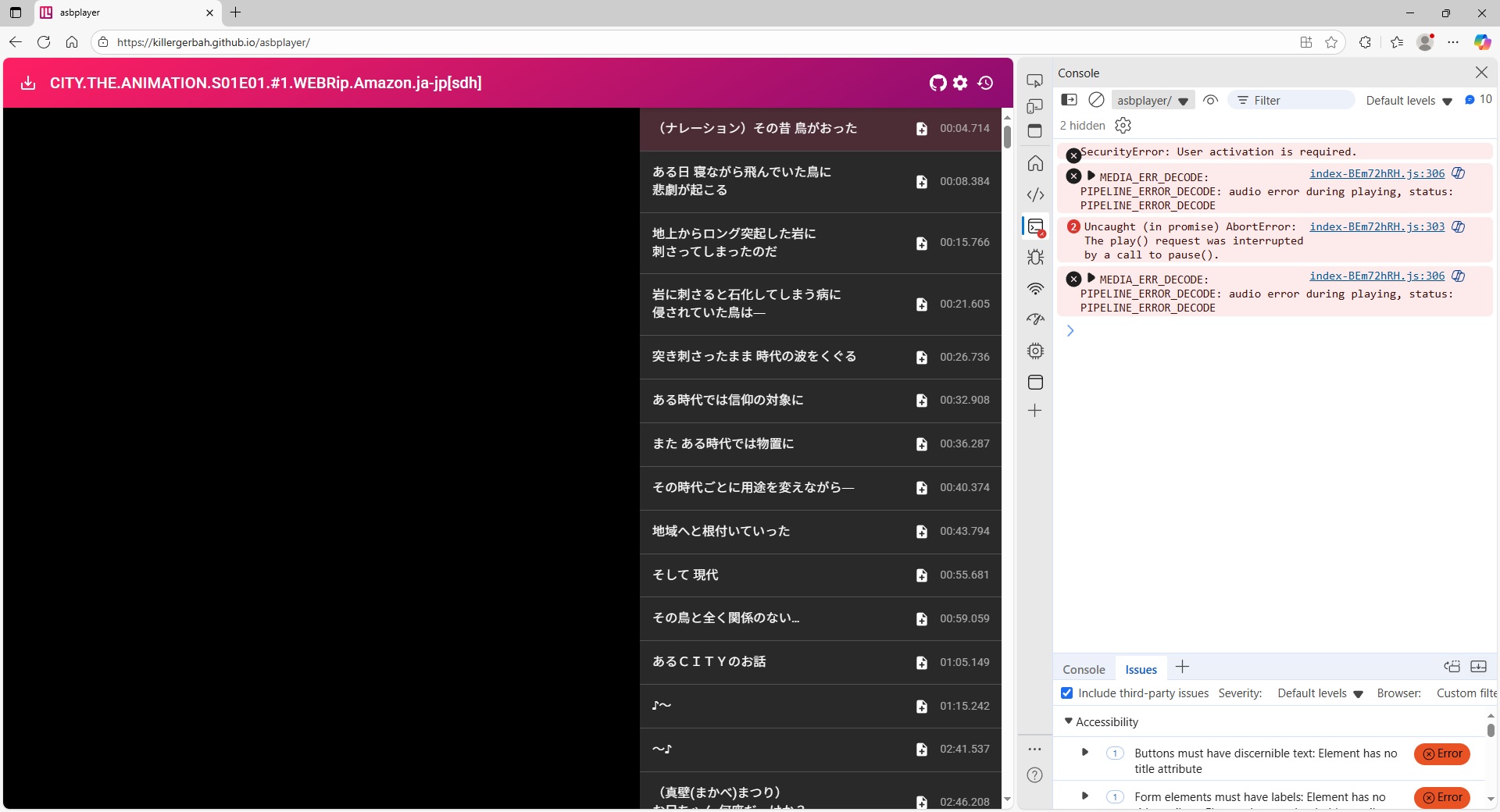Open the browser profile avatar
The width and height of the screenshot is (1500, 812).
coord(1425,42)
